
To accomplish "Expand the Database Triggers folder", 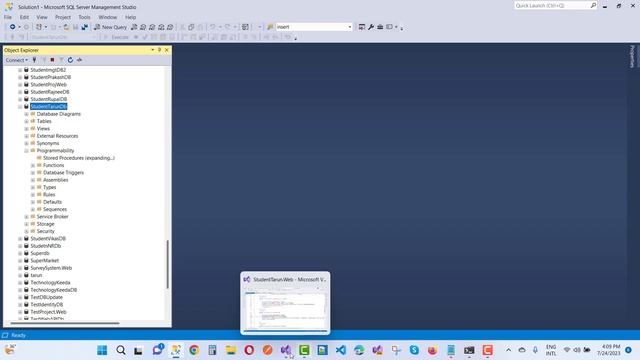I will pos(33,173).
